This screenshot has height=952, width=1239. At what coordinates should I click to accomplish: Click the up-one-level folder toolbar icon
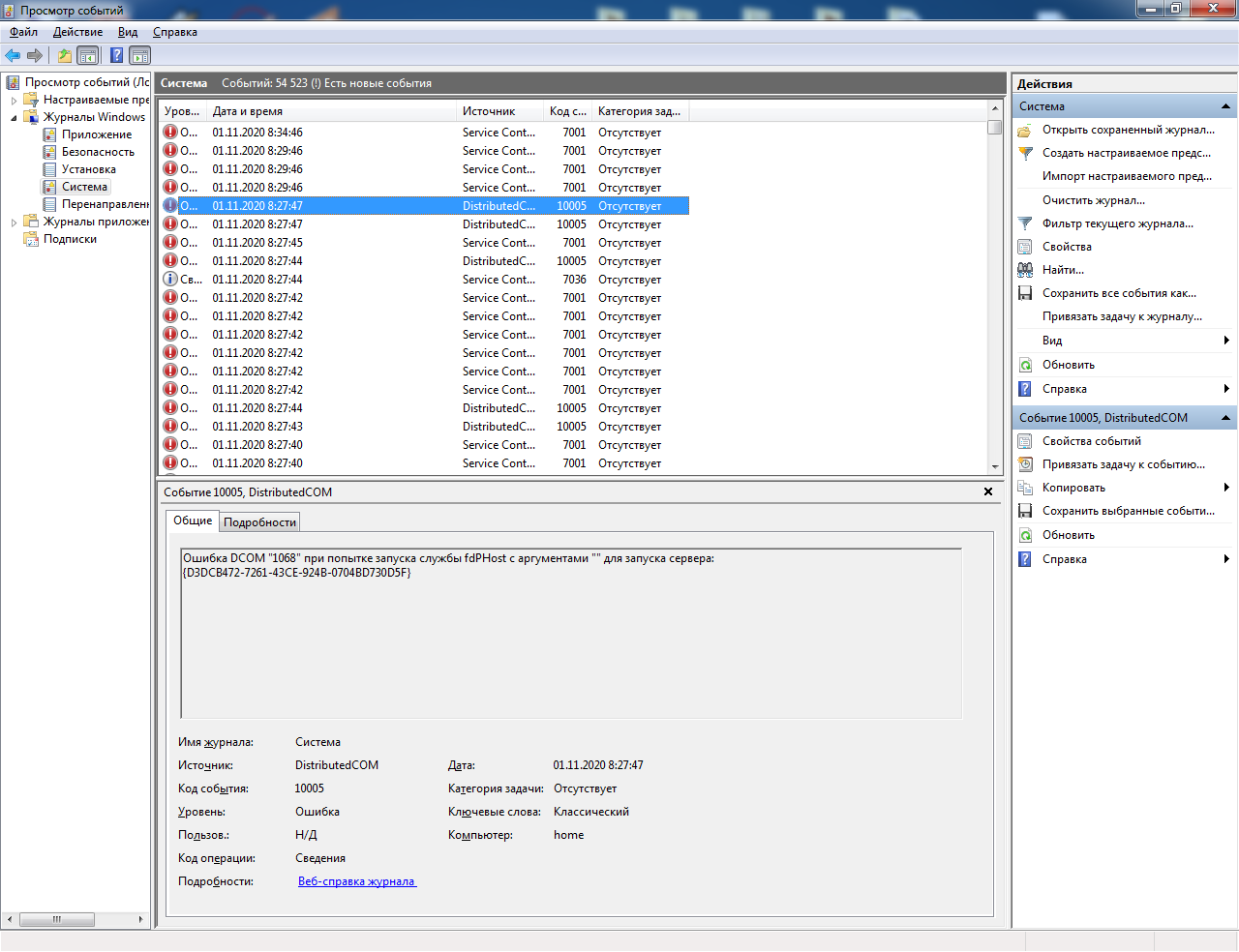click(x=64, y=55)
